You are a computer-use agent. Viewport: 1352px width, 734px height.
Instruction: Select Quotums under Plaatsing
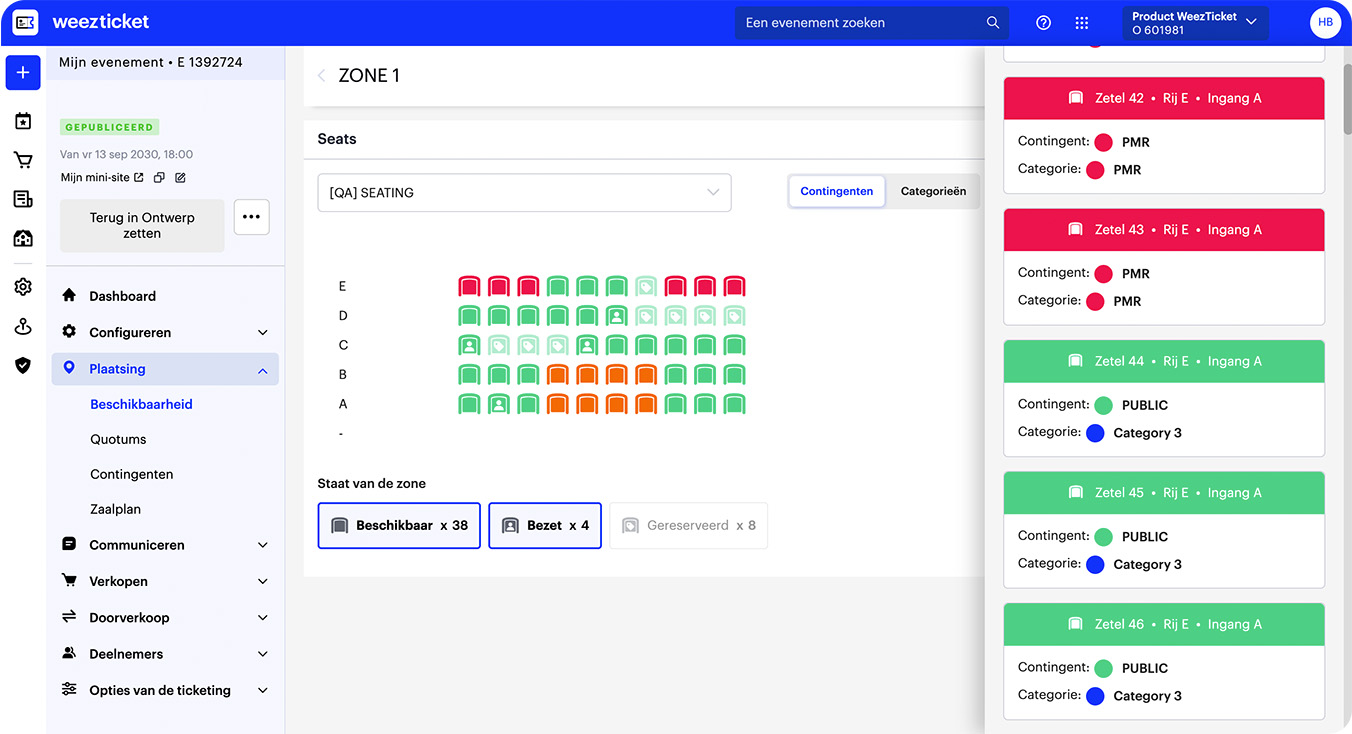pyautogui.click(x=118, y=438)
